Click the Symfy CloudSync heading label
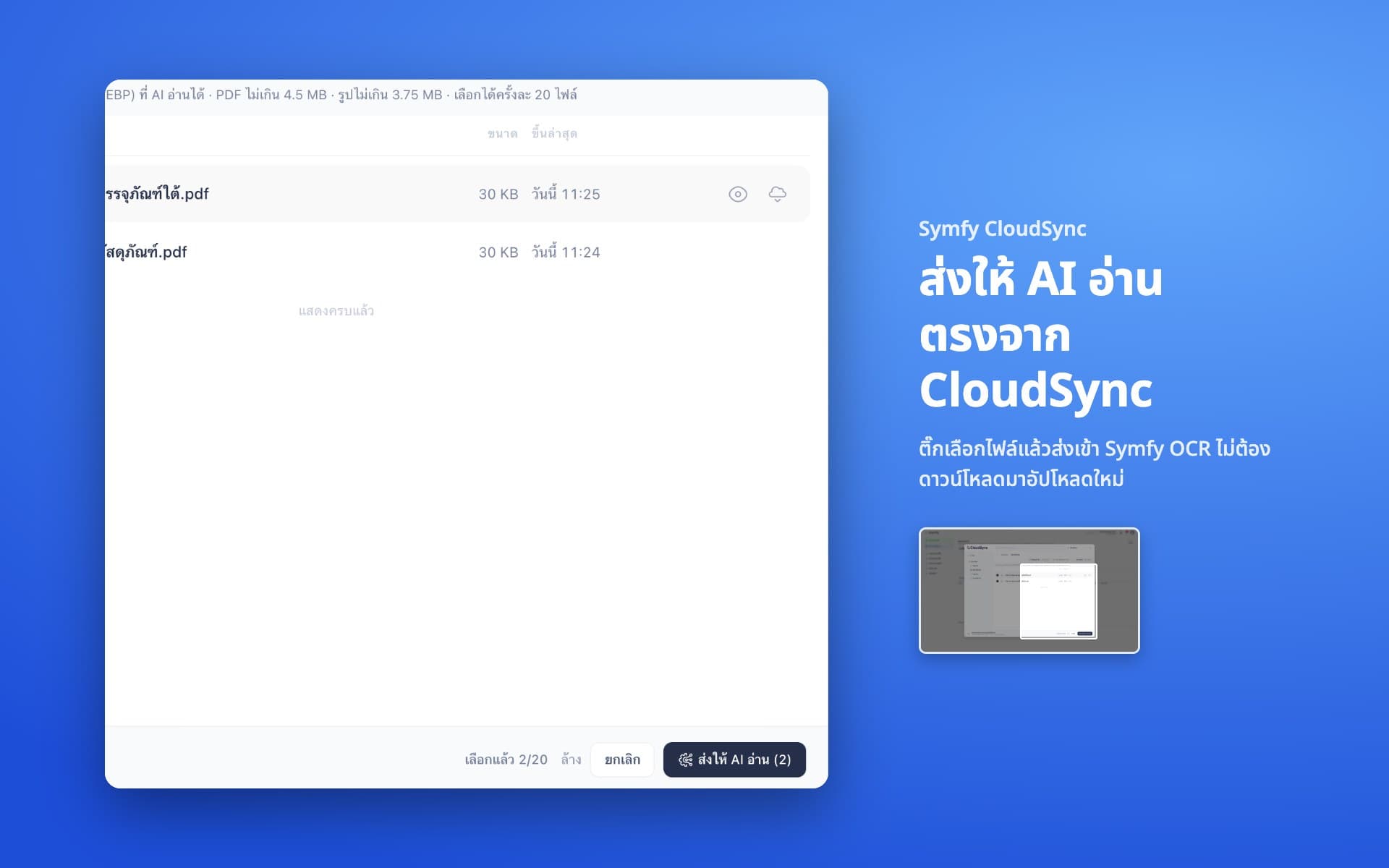This screenshot has width=1389, height=868. pyautogui.click(x=1002, y=229)
